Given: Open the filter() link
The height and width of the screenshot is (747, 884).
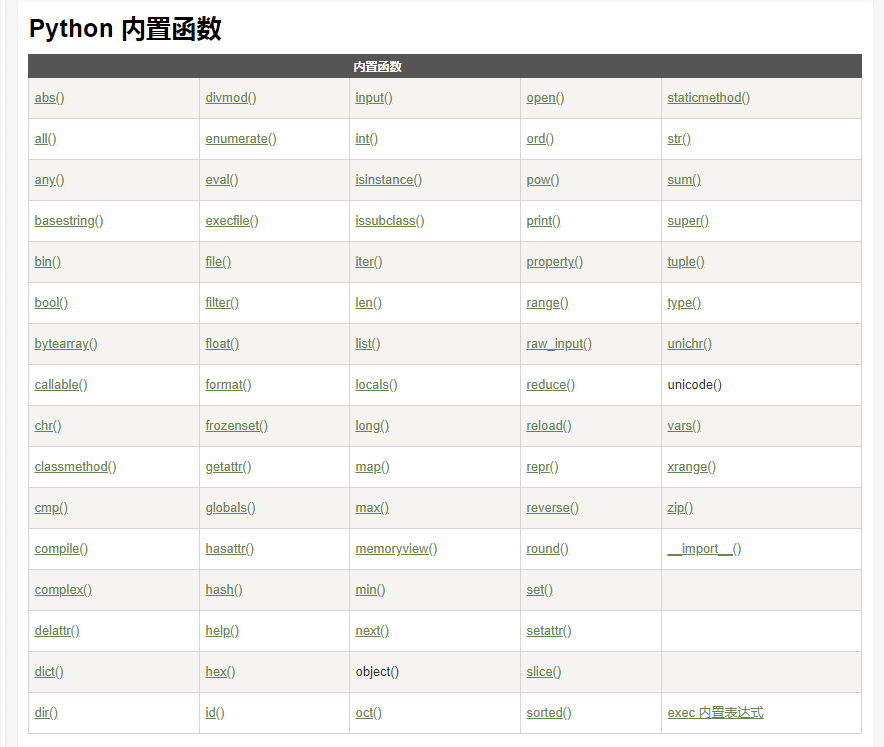Looking at the screenshot, I should coord(222,303).
